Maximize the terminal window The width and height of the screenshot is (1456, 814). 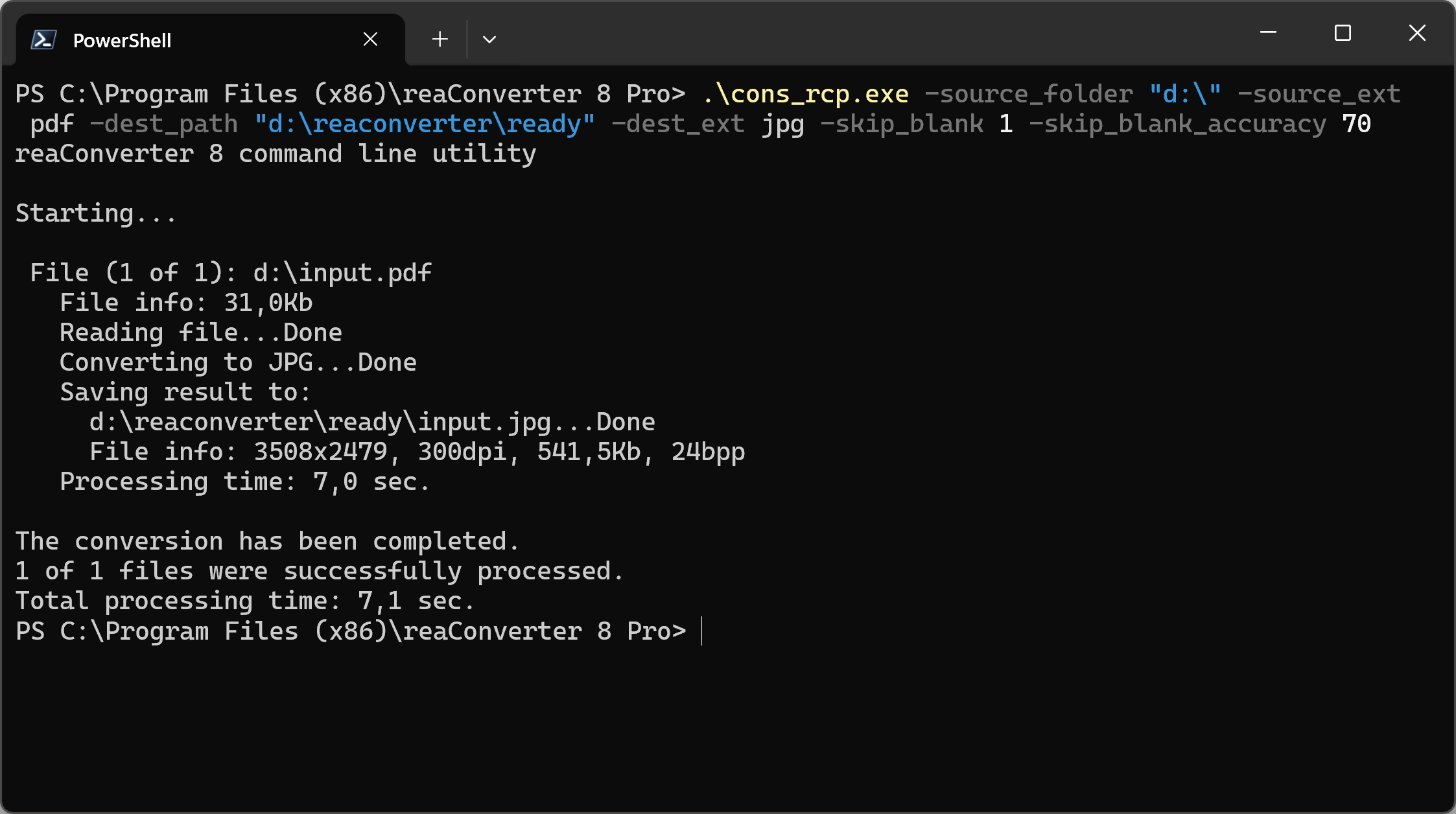pyautogui.click(x=1343, y=32)
